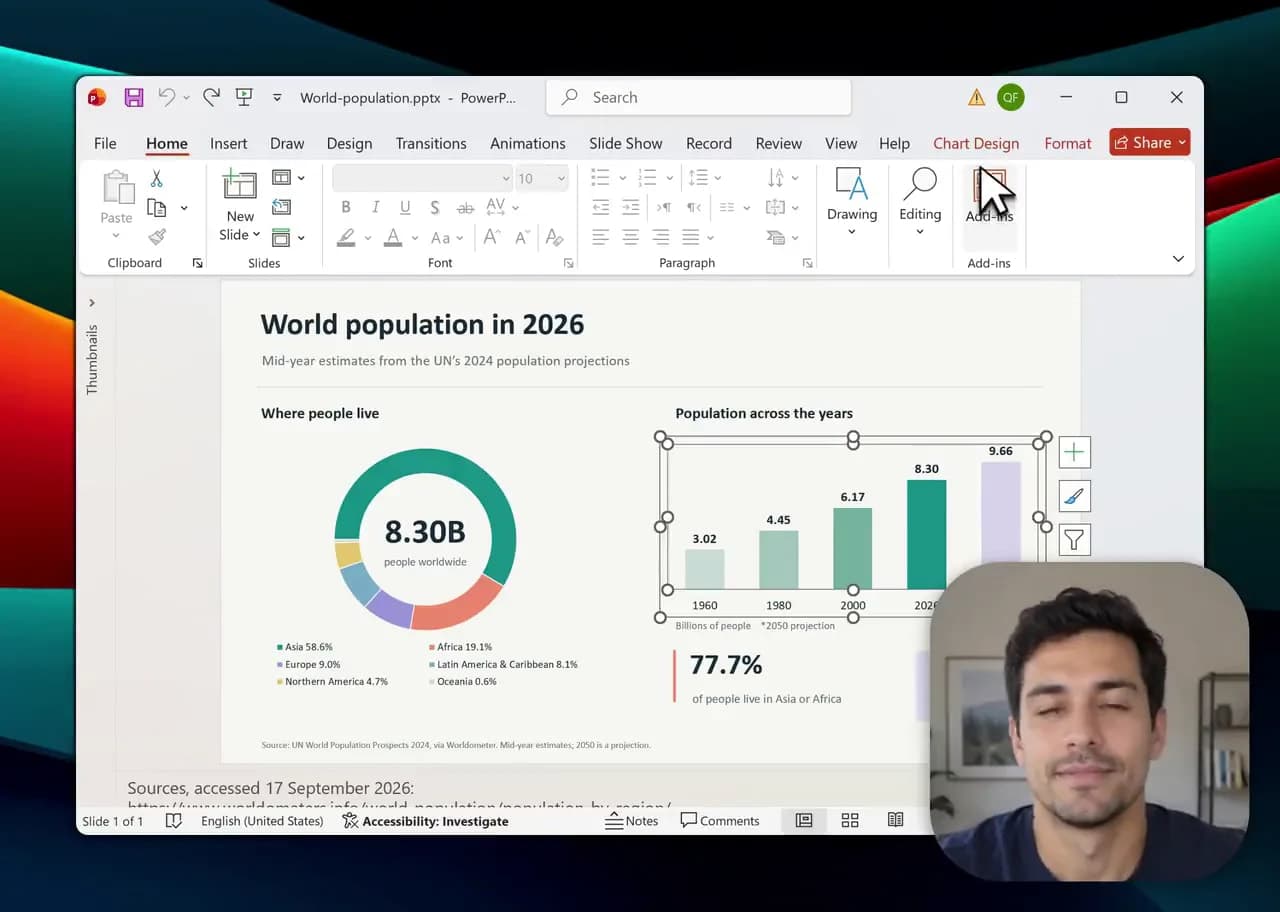Open the Drawing group dropdown

(852, 206)
